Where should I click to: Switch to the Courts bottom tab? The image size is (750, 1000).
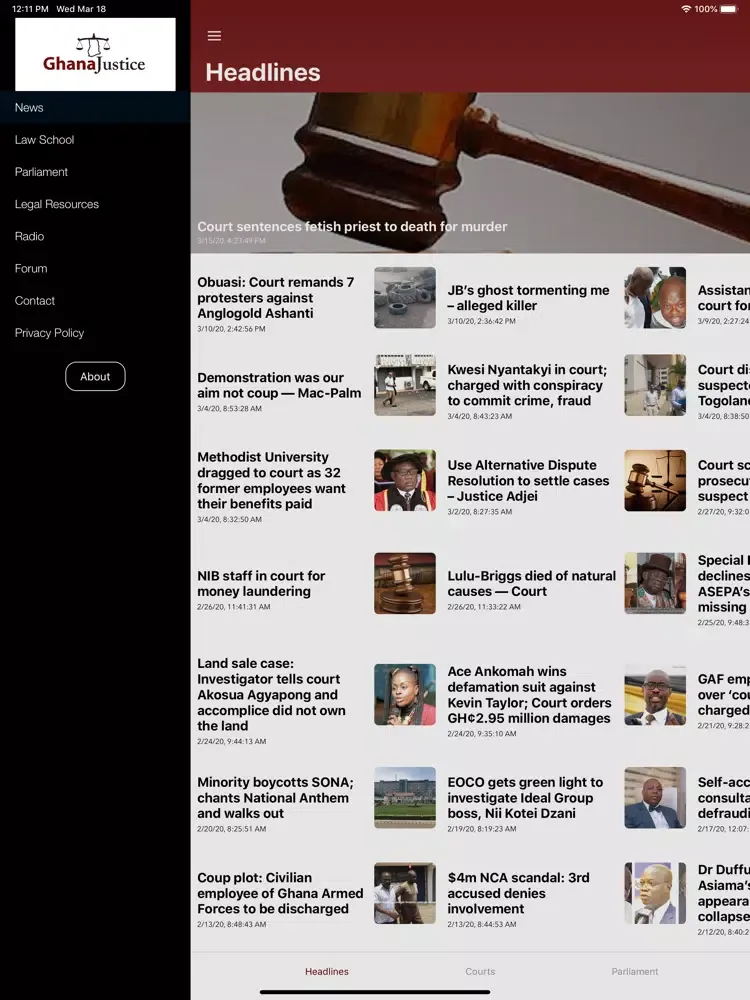pos(480,971)
